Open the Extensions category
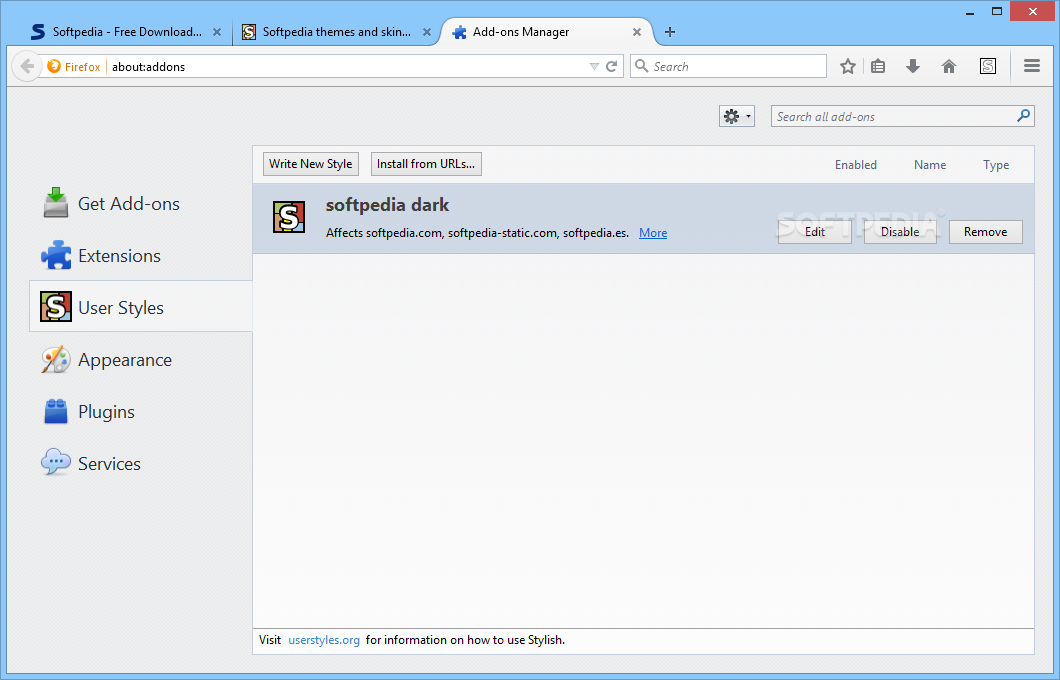1060x680 pixels. tap(141, 256)
